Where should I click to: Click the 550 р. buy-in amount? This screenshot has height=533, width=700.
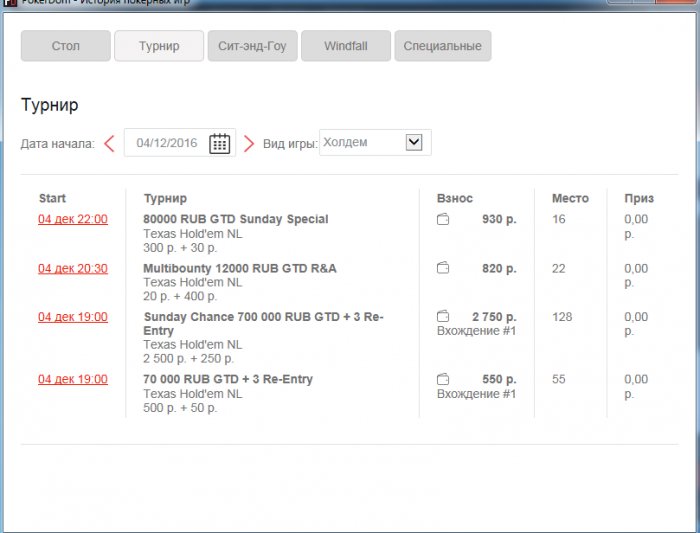click(499, 379)
